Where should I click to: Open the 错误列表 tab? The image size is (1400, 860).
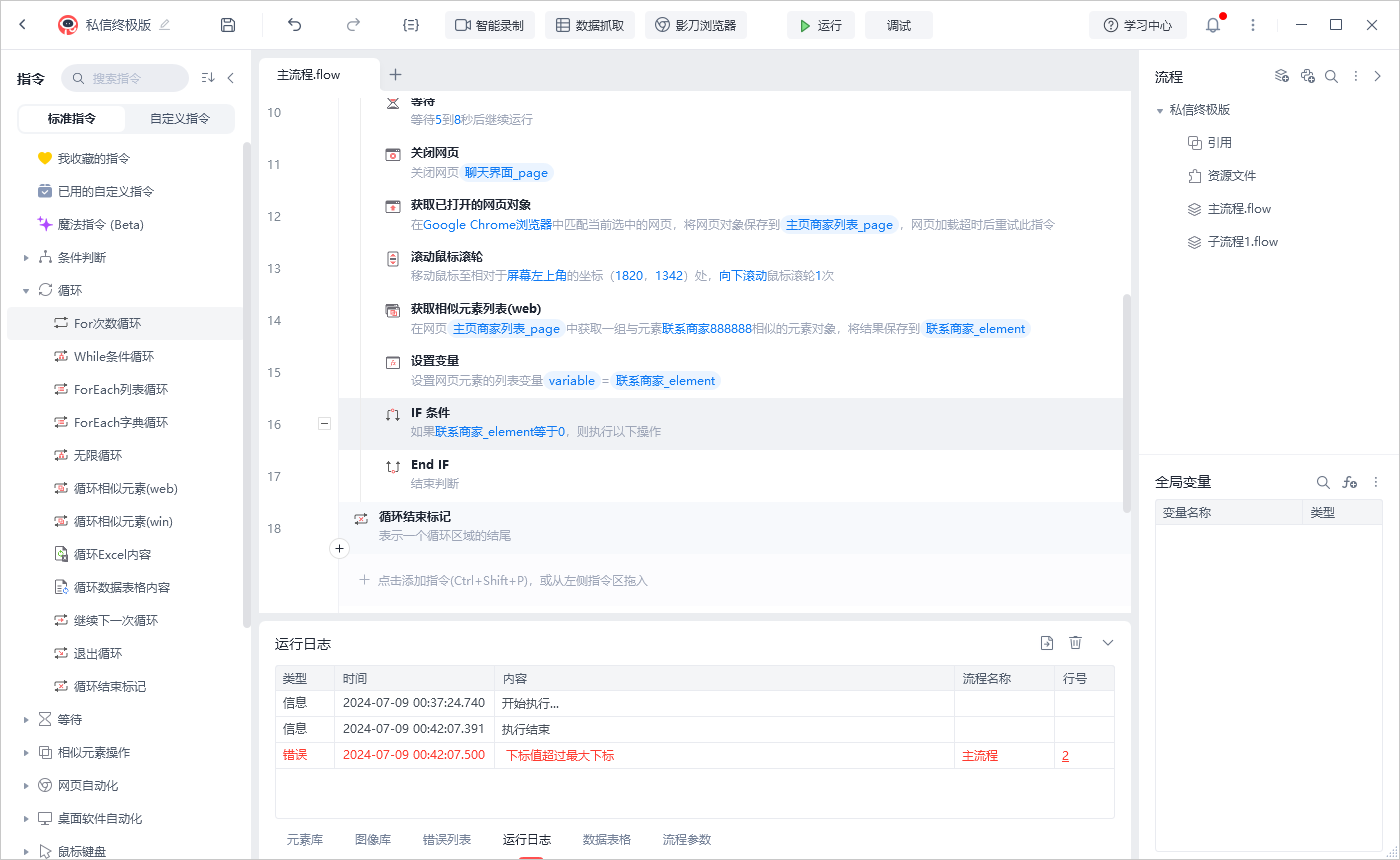[x=447, y=840]
